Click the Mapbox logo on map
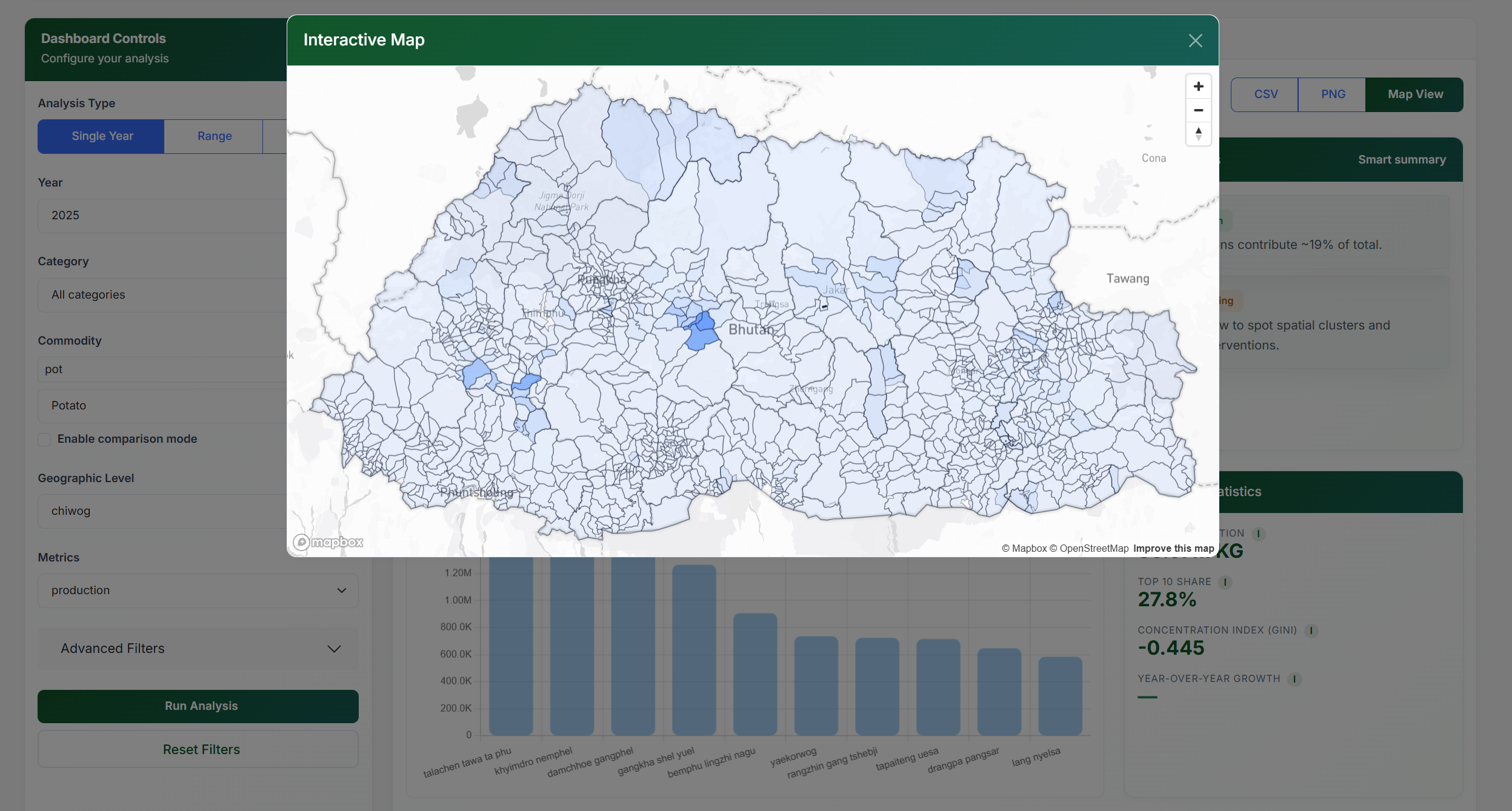The height and width of the screenshot is (811, 1512). click(x=328, y=542)
